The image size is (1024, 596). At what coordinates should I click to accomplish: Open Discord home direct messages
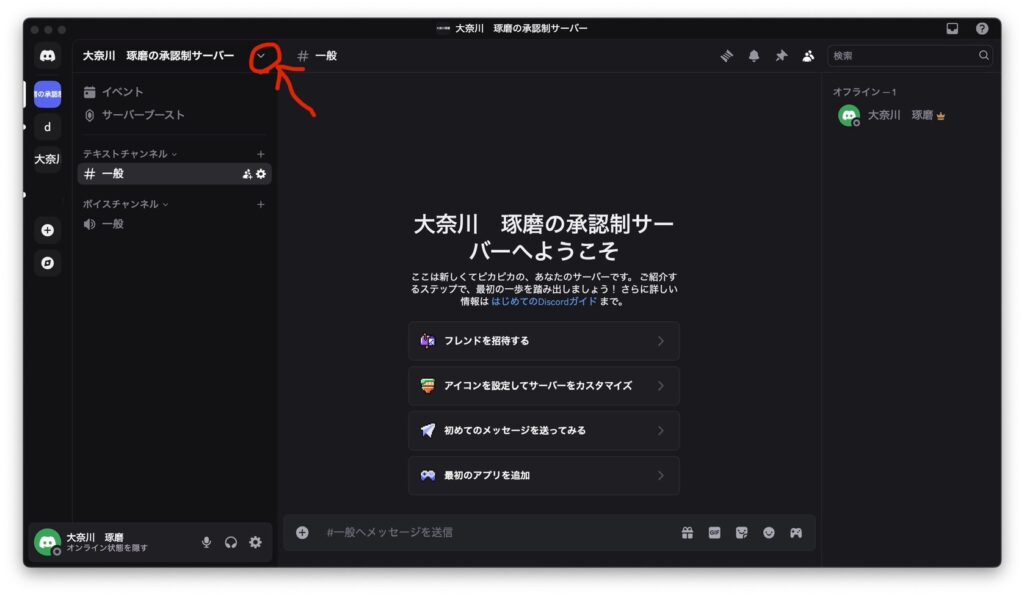(47, 56)
